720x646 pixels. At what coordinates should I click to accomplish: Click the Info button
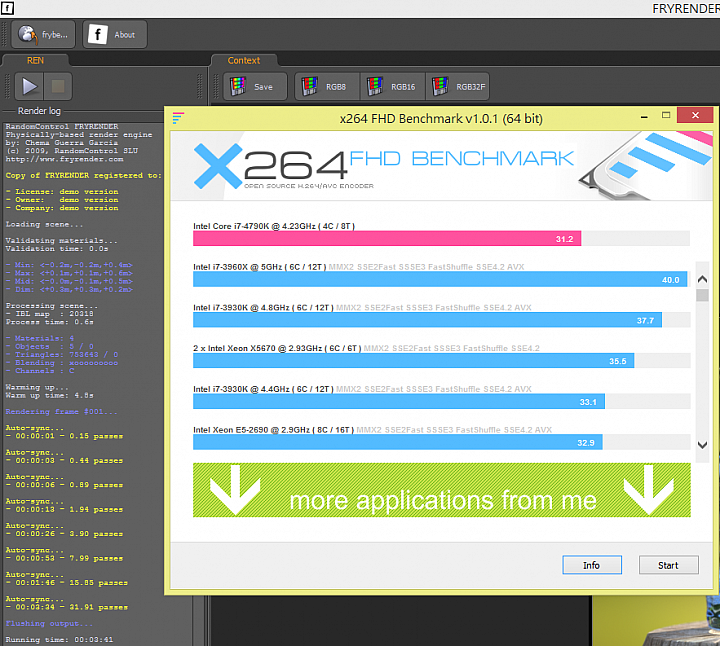591,565
